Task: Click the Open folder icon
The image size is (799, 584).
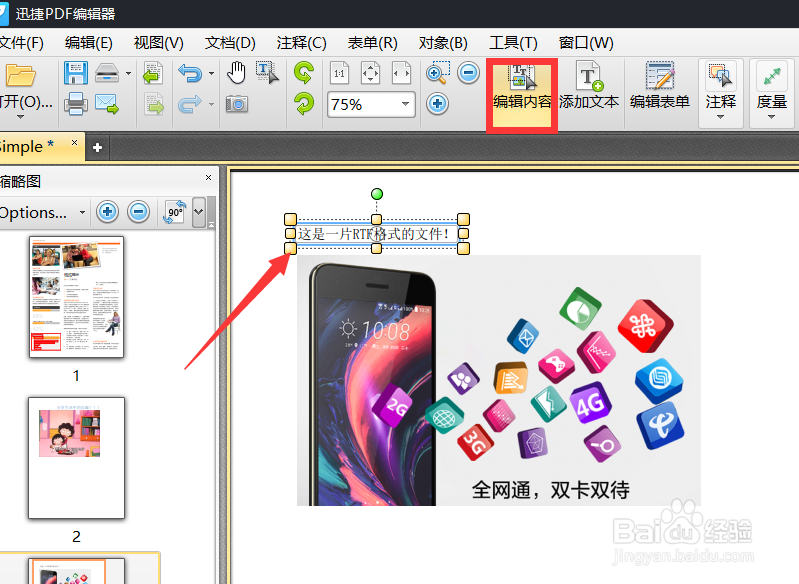Action: [20, 75]
